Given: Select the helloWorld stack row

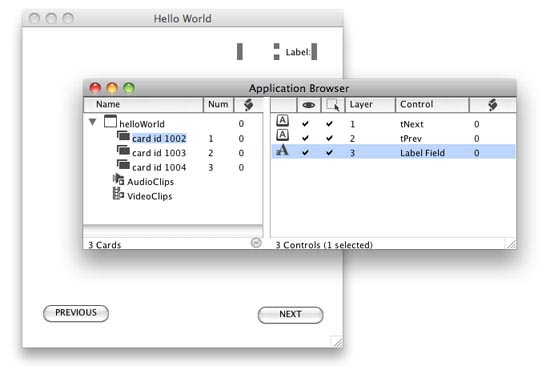Looking at the screenshot, I should (x=173, y=124).
